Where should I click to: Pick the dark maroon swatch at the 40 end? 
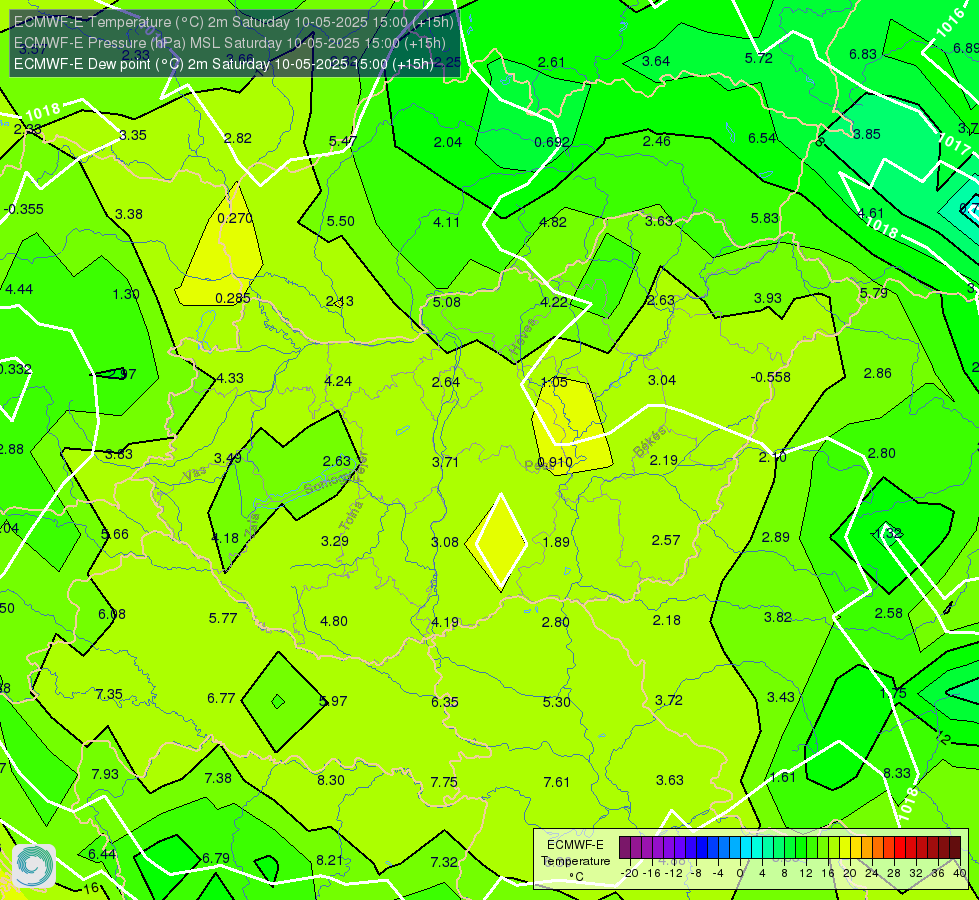click(x=955, y=848)
